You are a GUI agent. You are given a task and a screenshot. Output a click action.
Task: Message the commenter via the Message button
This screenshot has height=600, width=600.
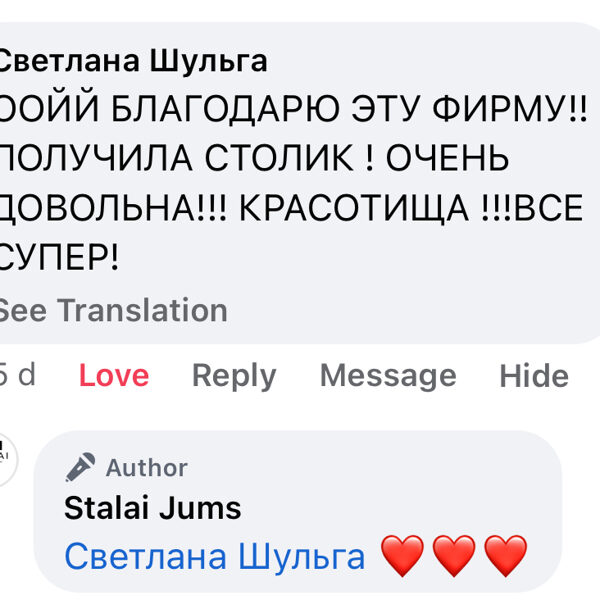388,376
